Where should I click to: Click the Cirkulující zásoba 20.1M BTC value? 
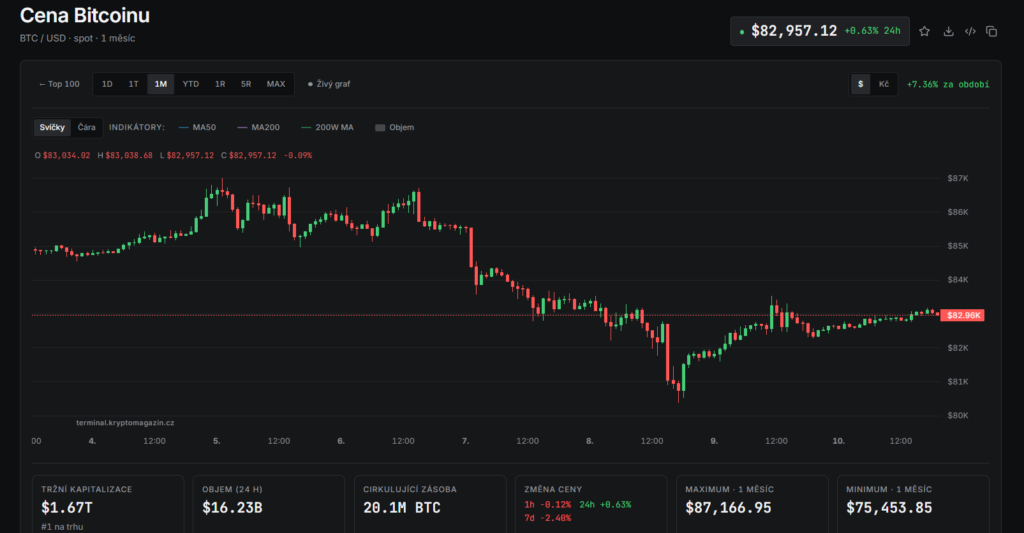[x=402, y=508]
